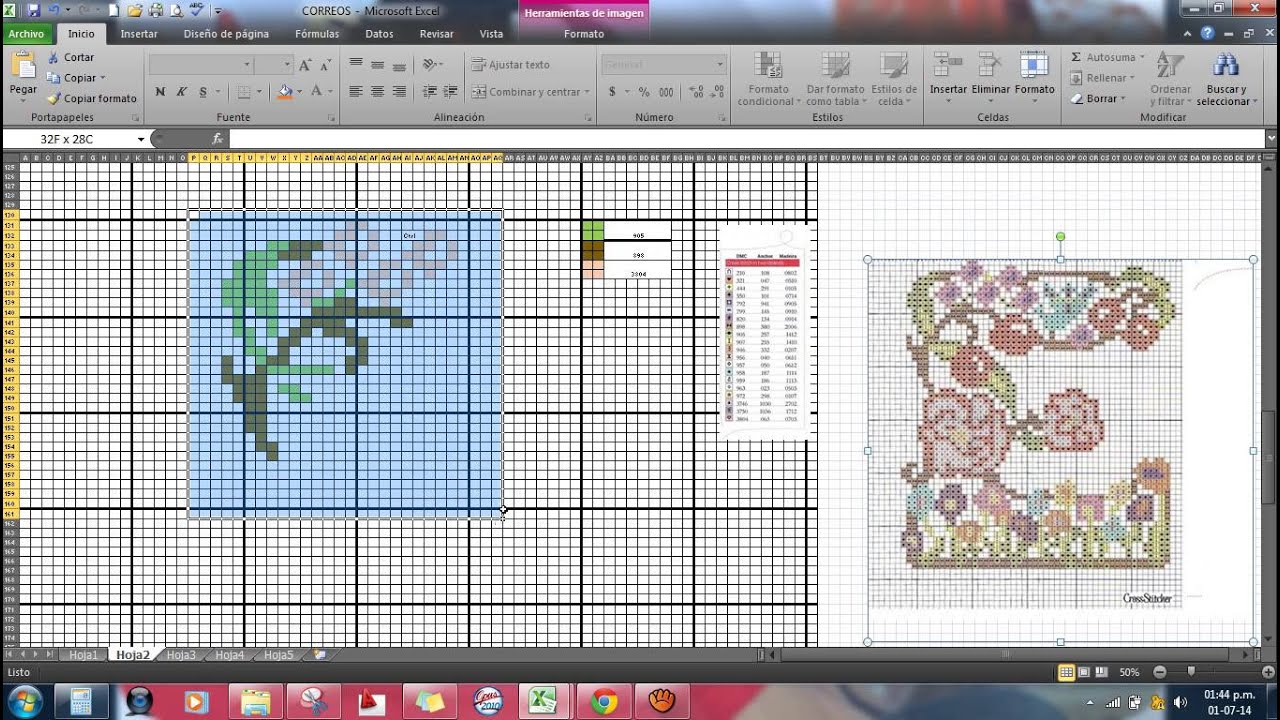This screenshot has width=1280, height=720.
Task: Decrease font size with small A icon
Action: pos(326,65)
